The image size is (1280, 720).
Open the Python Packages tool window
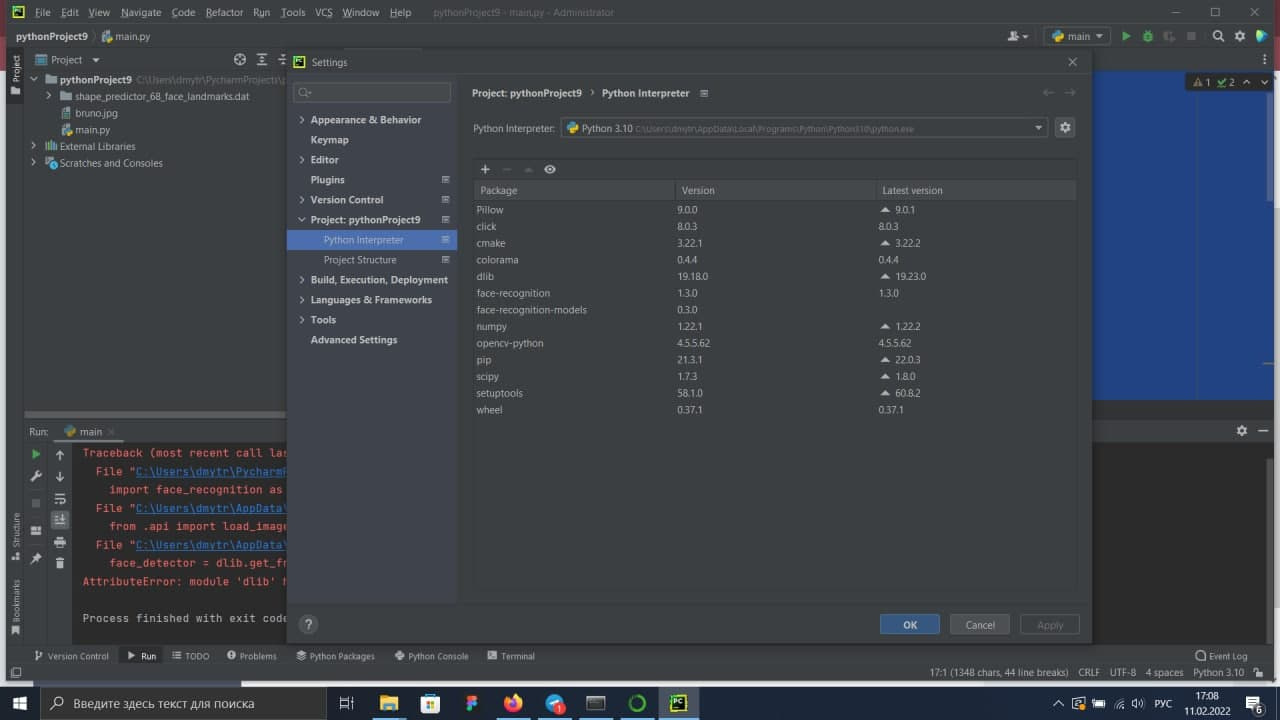pyautogui.click(x=335, y=656)
